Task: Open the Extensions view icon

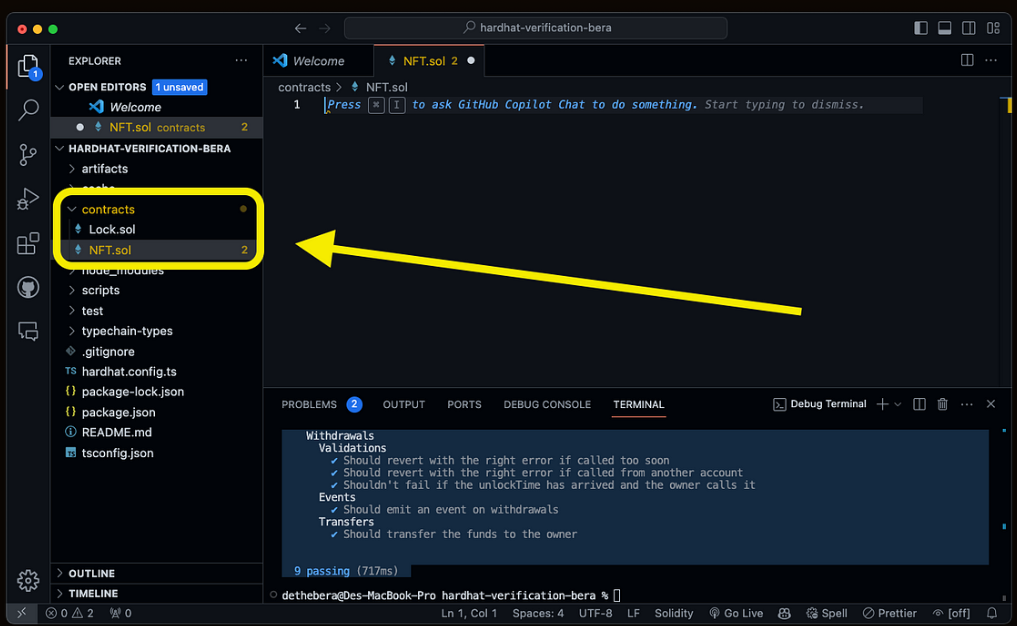Action: pos(28,243)
